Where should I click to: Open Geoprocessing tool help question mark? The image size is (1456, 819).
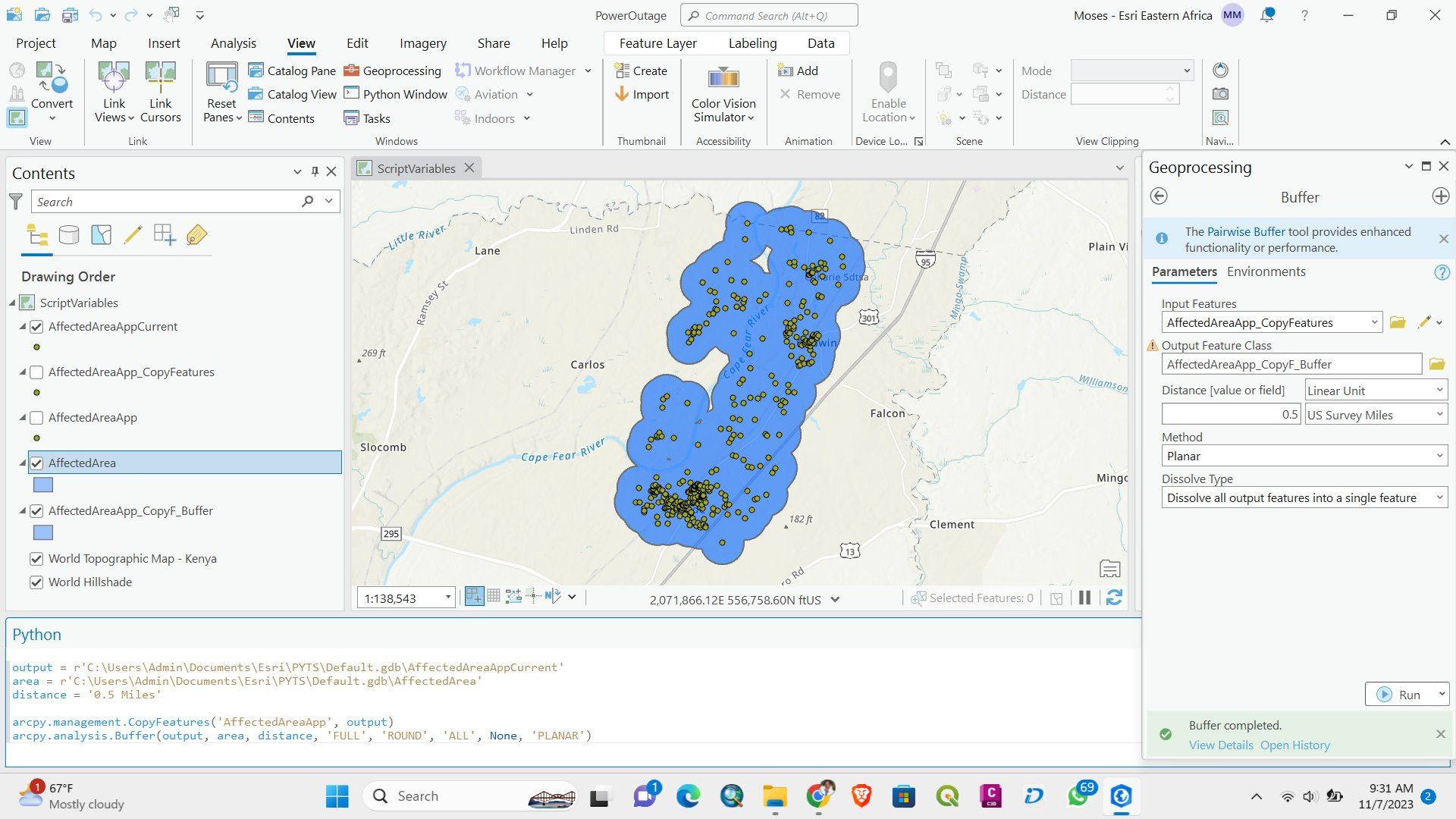click(1442, 272)
